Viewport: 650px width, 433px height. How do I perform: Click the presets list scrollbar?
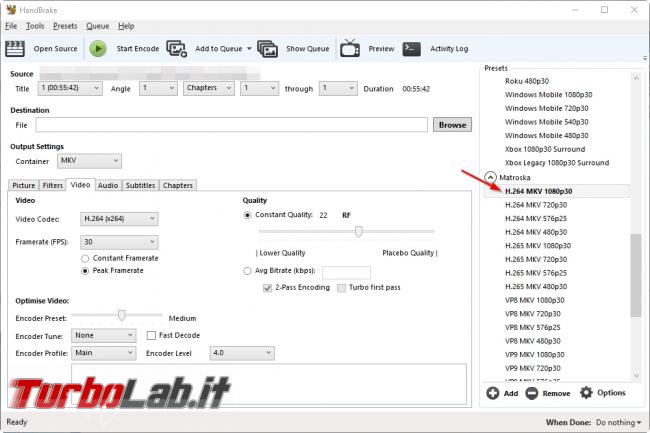coord(636,276)
